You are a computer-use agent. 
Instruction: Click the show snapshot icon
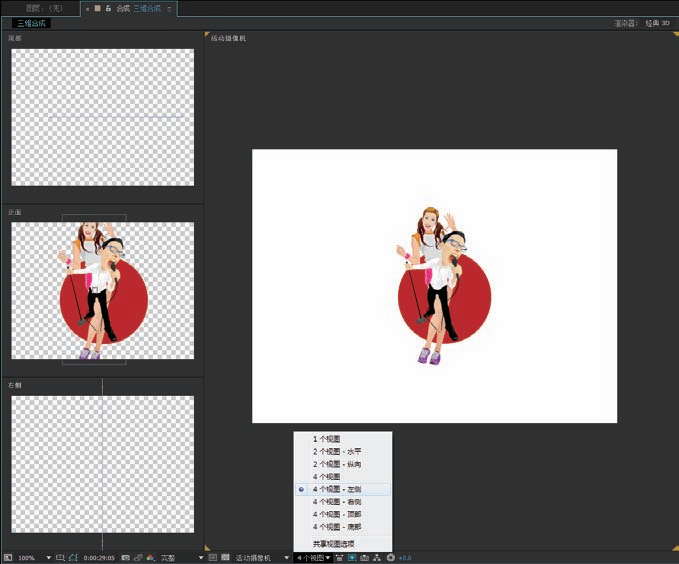(x=138, y=558)
